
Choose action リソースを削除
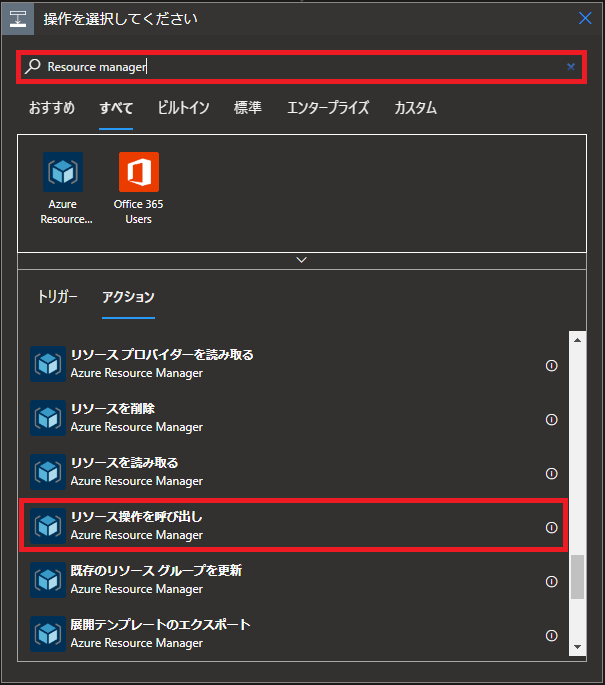pyautogui.click(x=294, y=418)
